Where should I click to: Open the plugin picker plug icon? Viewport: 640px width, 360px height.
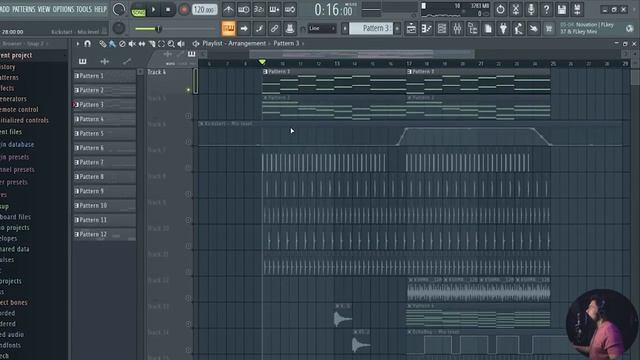click(x=503, y=29)
